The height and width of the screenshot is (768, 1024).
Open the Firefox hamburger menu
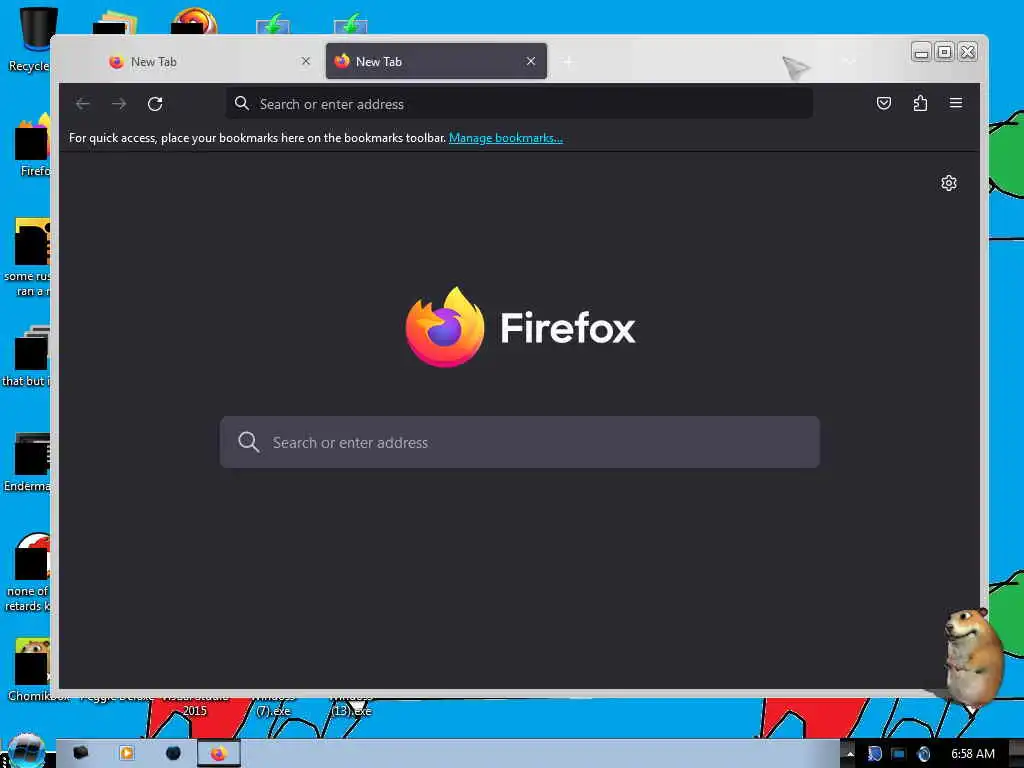(x=956, y=103)
